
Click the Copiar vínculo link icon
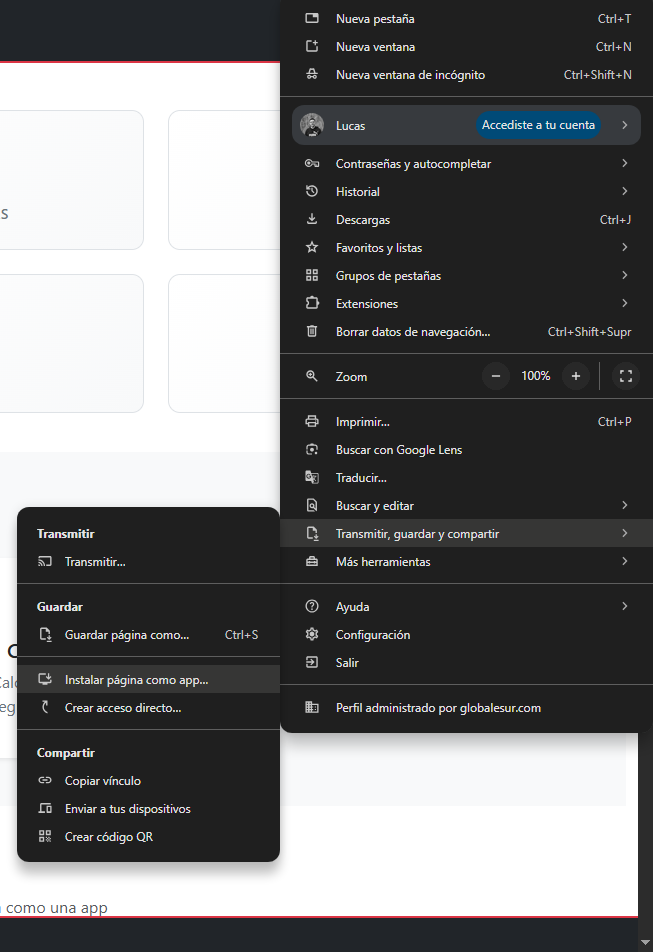coord(45,781)
